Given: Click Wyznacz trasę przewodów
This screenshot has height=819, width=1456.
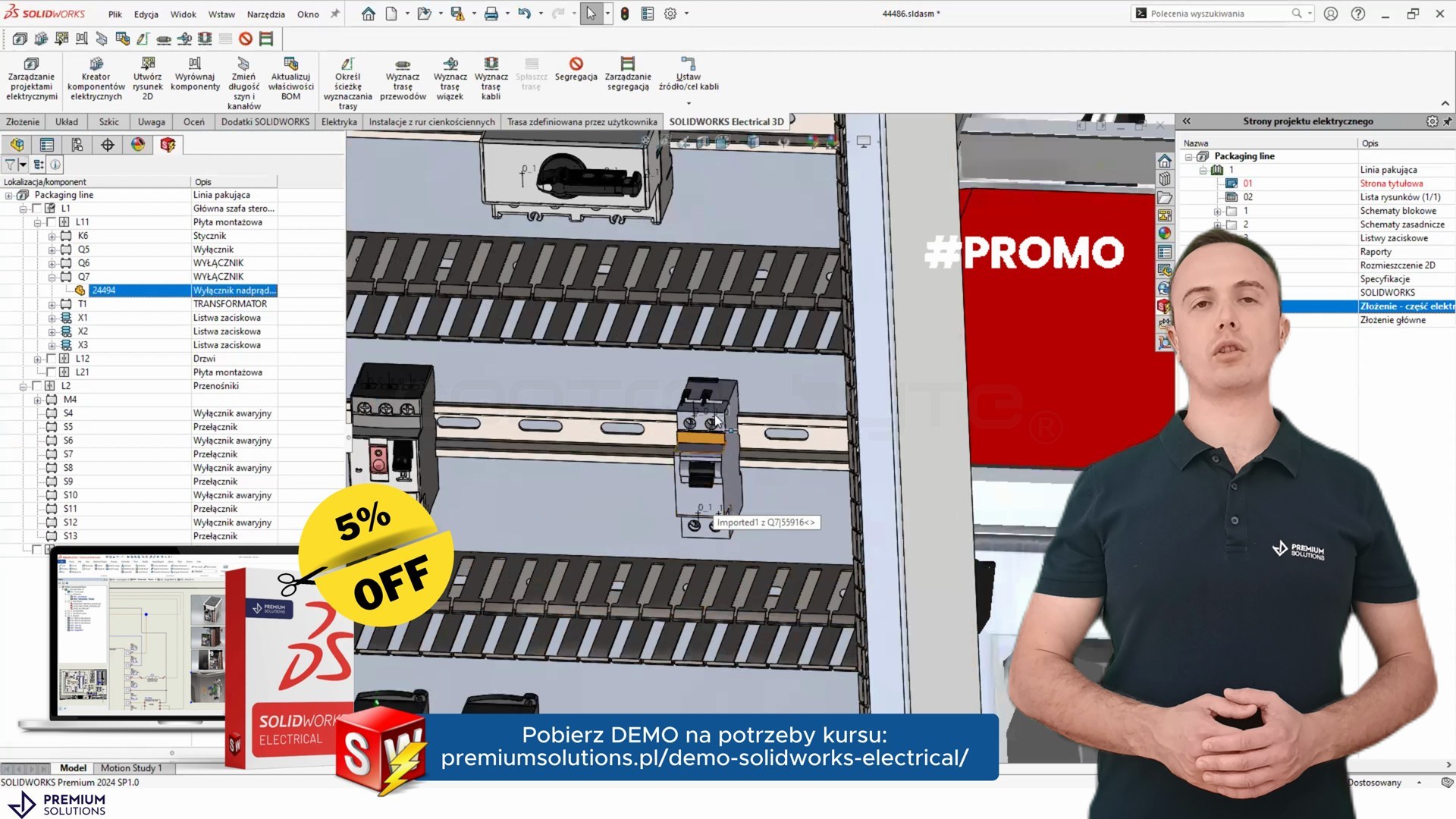Looking at the screenshot, I should click(x=403, y=79).
